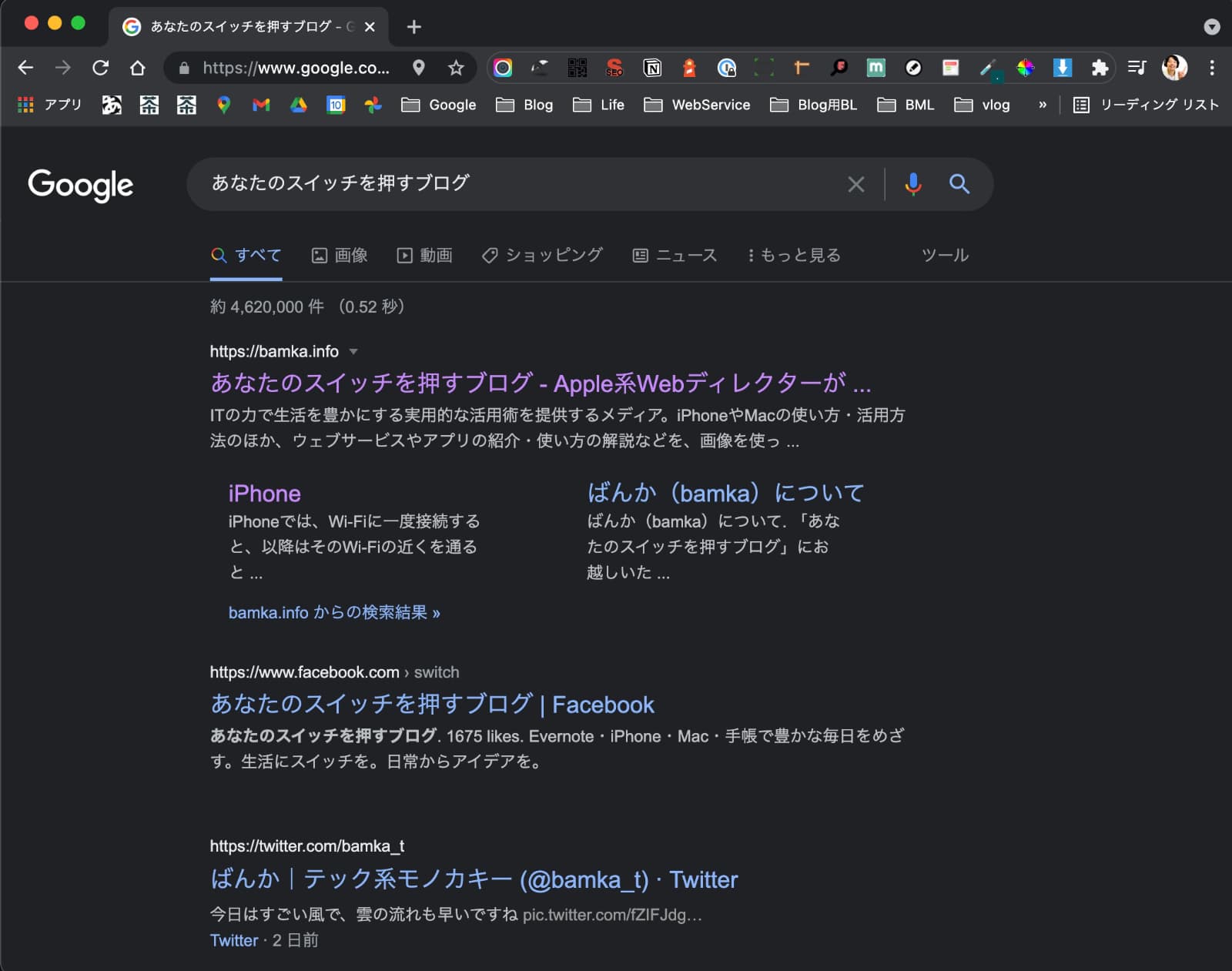Open the リーディング リスト panel
This screenshot has height=971, width=1232.
coord(1147,105)
